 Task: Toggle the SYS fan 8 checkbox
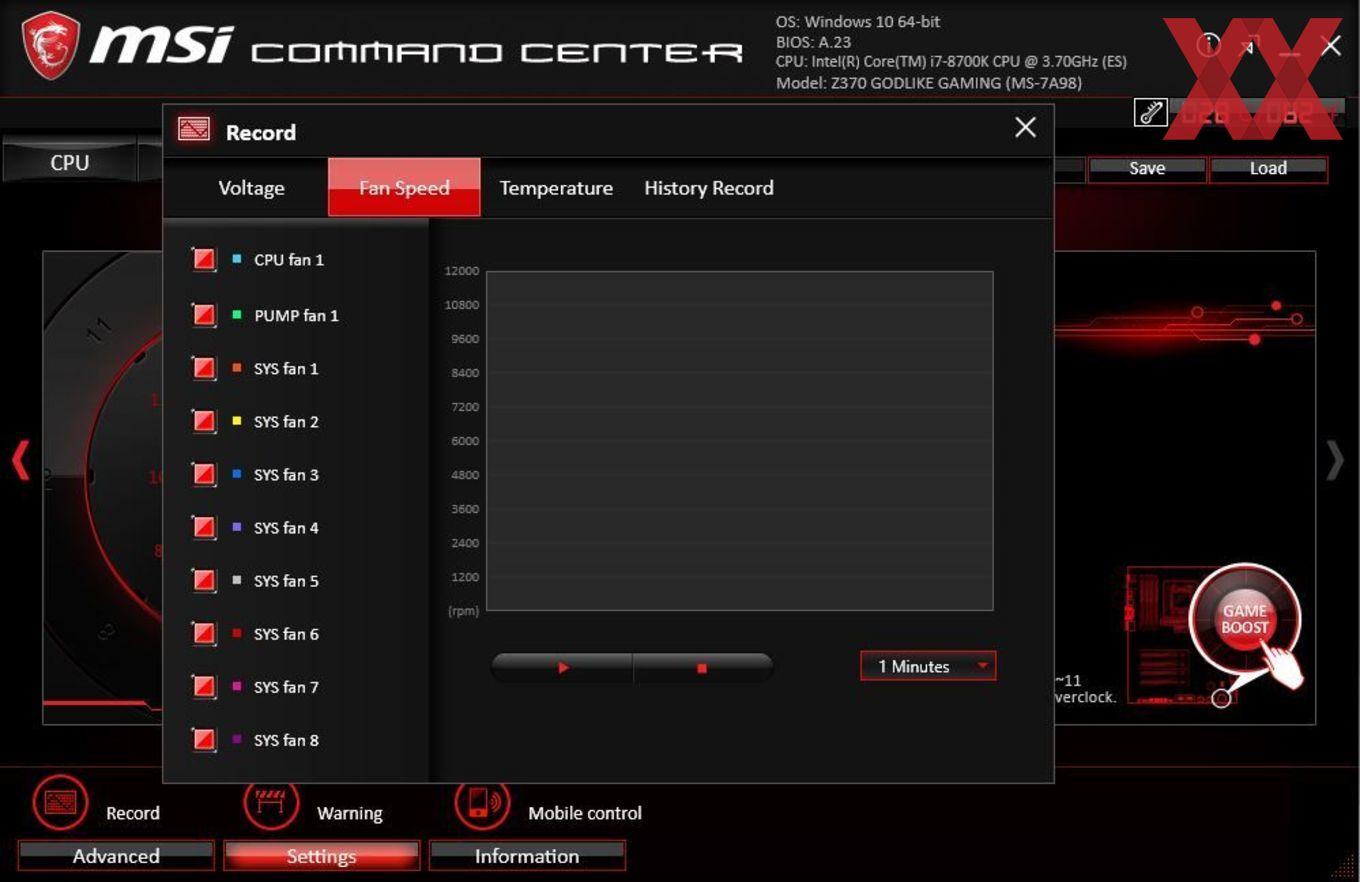tap(204, 740)
